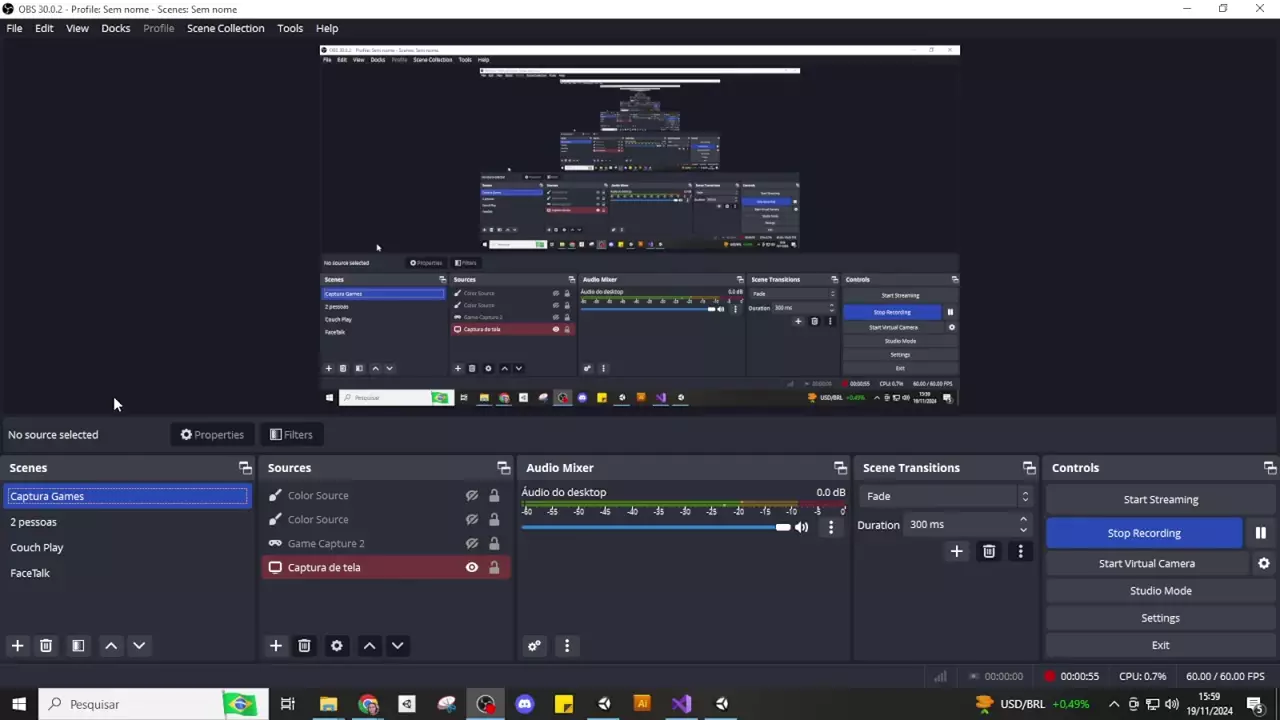Open the Scene Collection menu
The image size is (1280, 720).
pyautogui.click(x=225, y=28)
